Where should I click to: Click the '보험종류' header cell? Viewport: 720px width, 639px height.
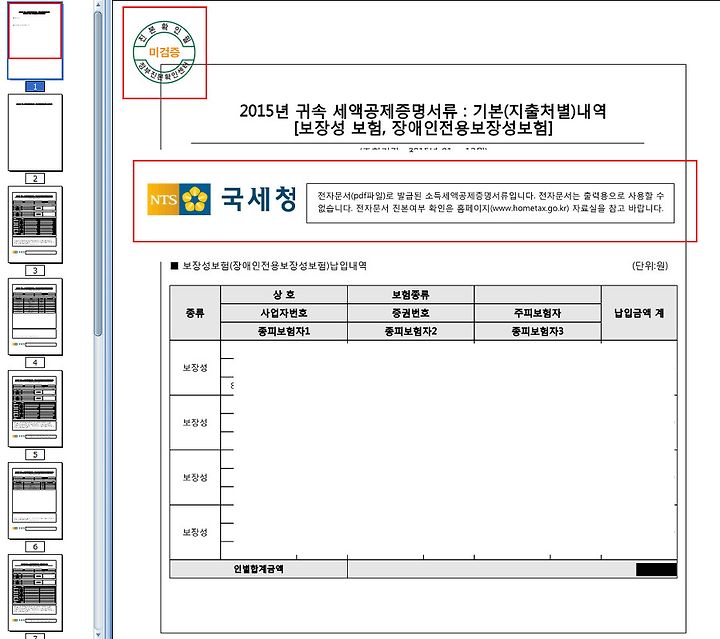tap(411, 294)
